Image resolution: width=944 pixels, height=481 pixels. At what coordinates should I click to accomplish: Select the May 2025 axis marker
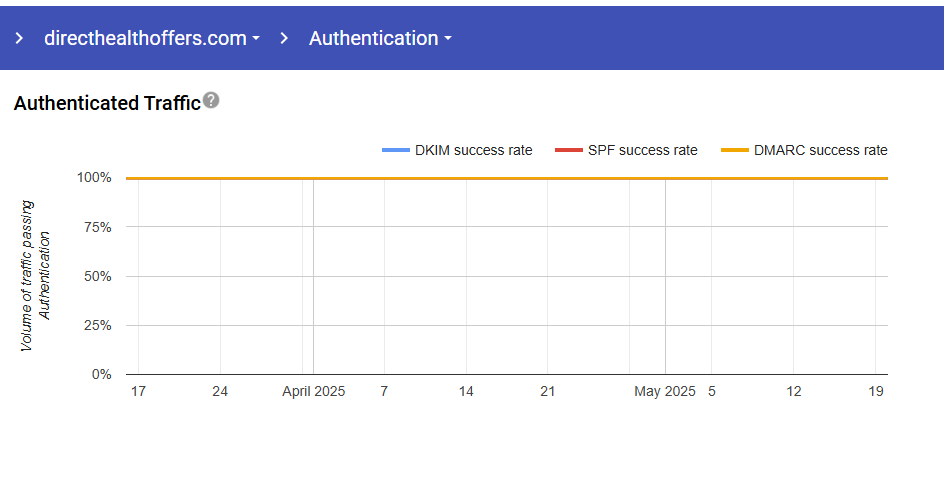665,392
